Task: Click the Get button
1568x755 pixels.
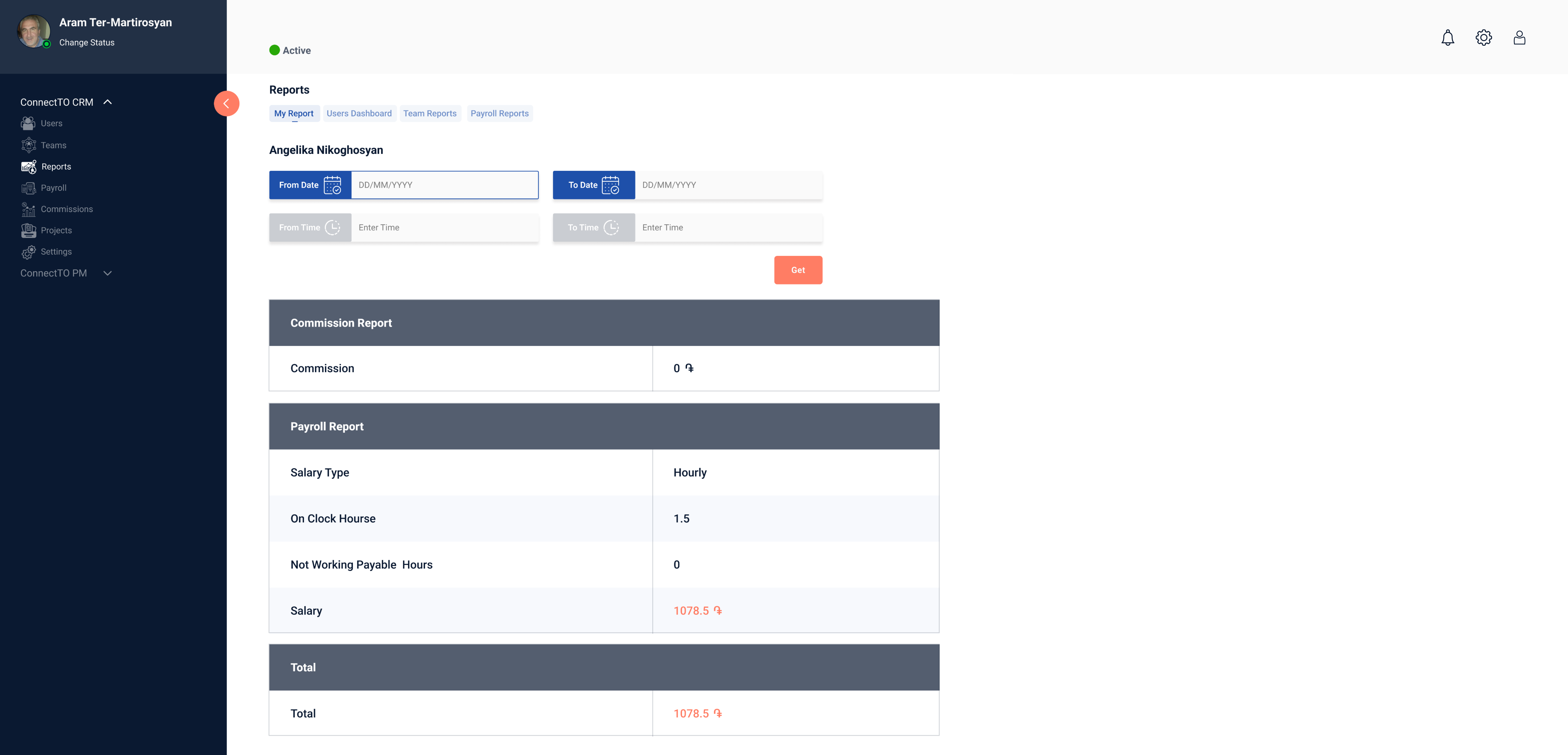Action: (798, 270)
